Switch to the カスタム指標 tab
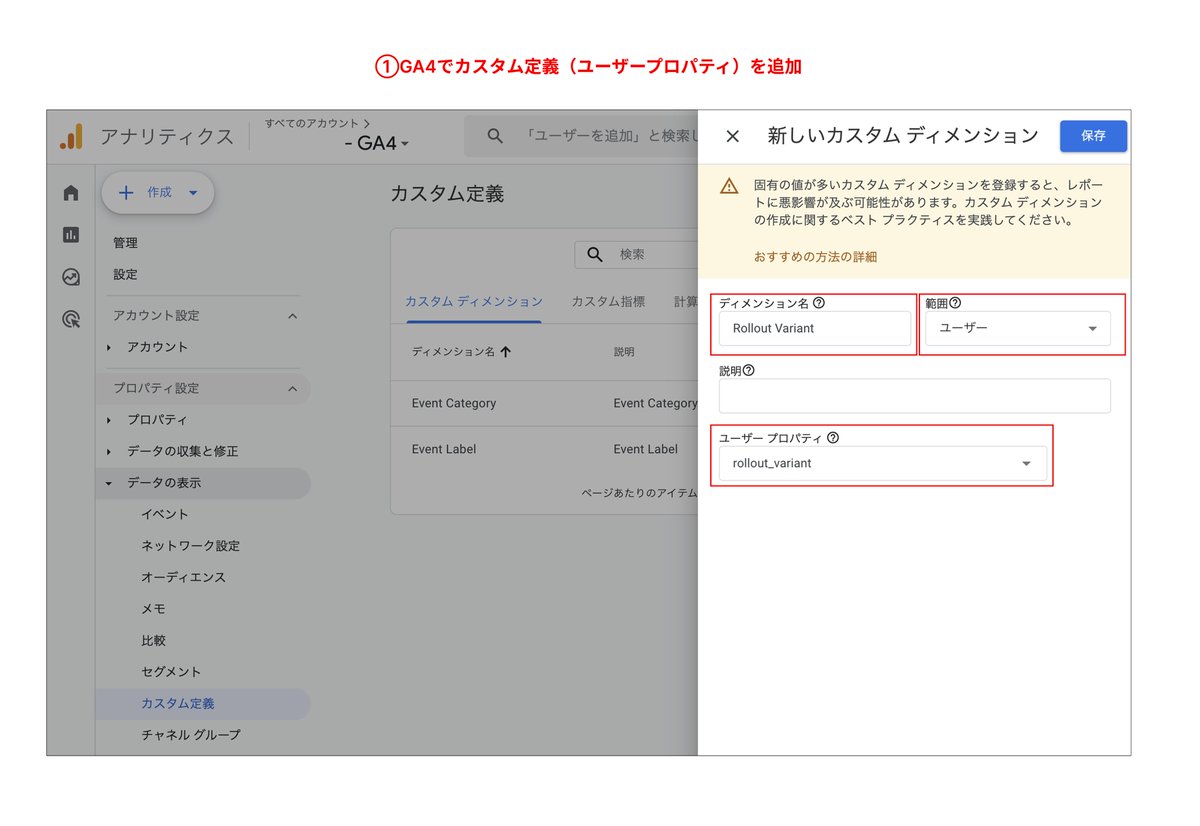This screenshot has width=1200, height=826. coord(608,301)
